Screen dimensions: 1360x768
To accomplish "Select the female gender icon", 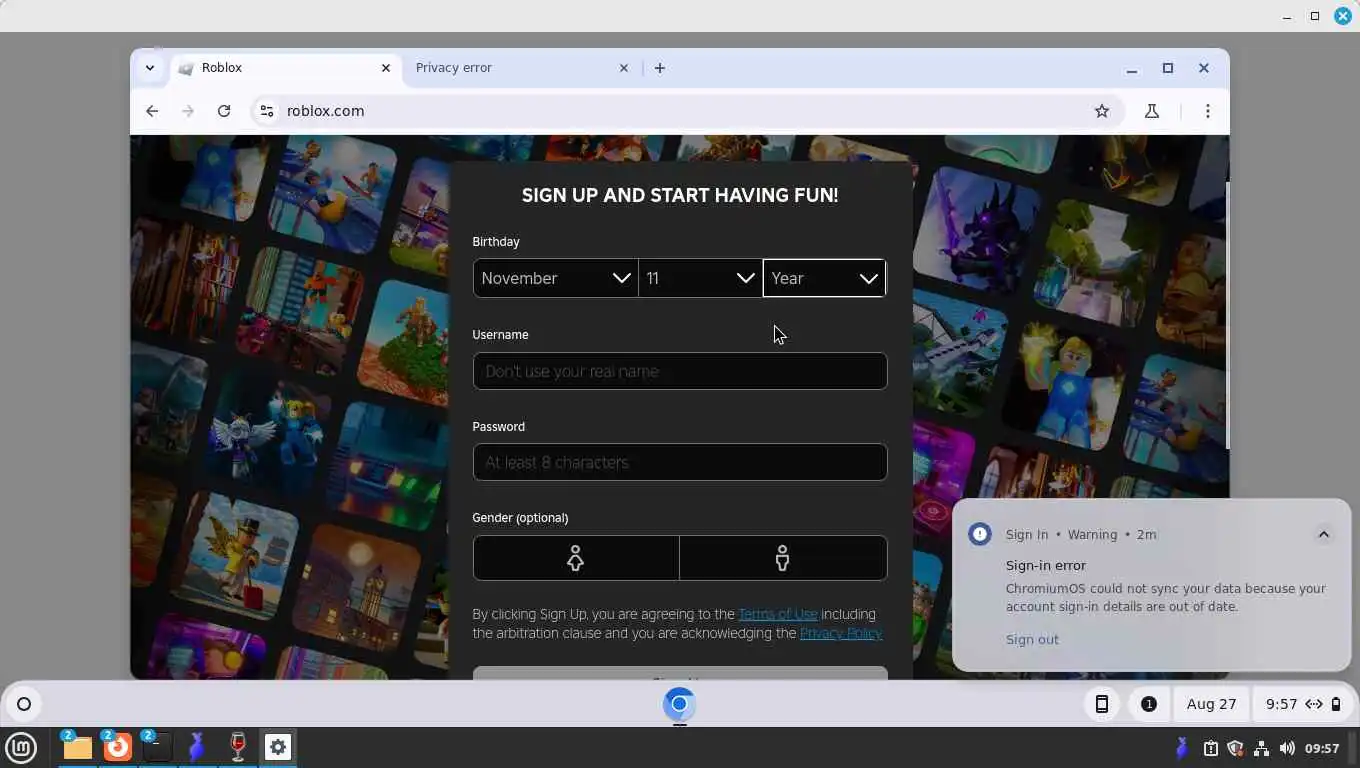I will tap(576, 558).
